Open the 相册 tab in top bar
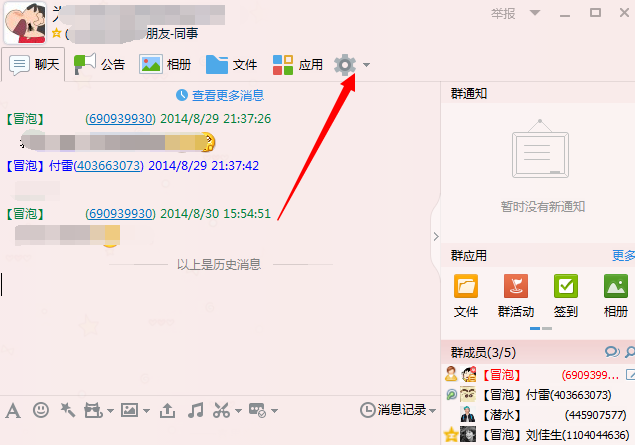This screenshot has height=445, width=635. (165, 64)
